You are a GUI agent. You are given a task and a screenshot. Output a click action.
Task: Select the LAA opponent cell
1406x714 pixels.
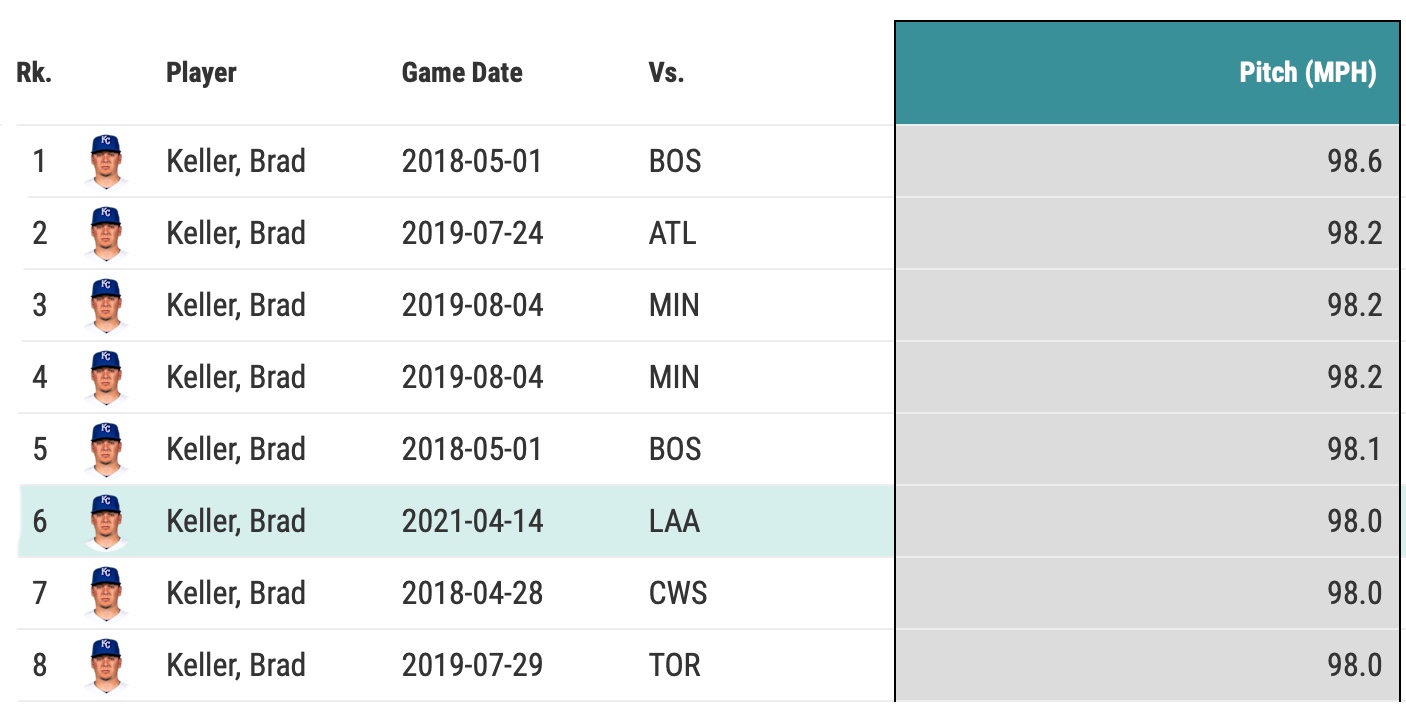pos(674,521)
